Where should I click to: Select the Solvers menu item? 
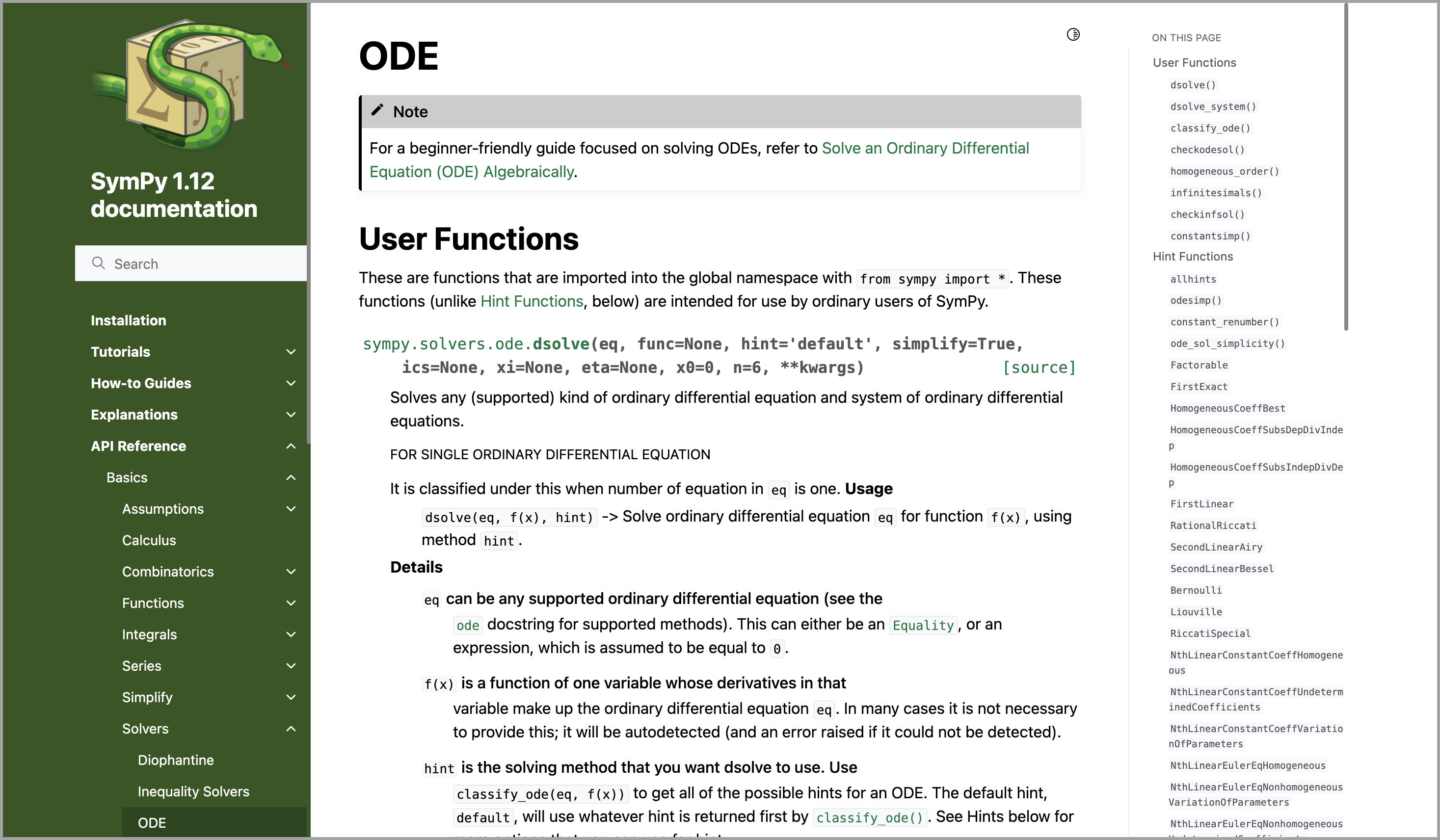pyautogui.click(x=145, y=728)
